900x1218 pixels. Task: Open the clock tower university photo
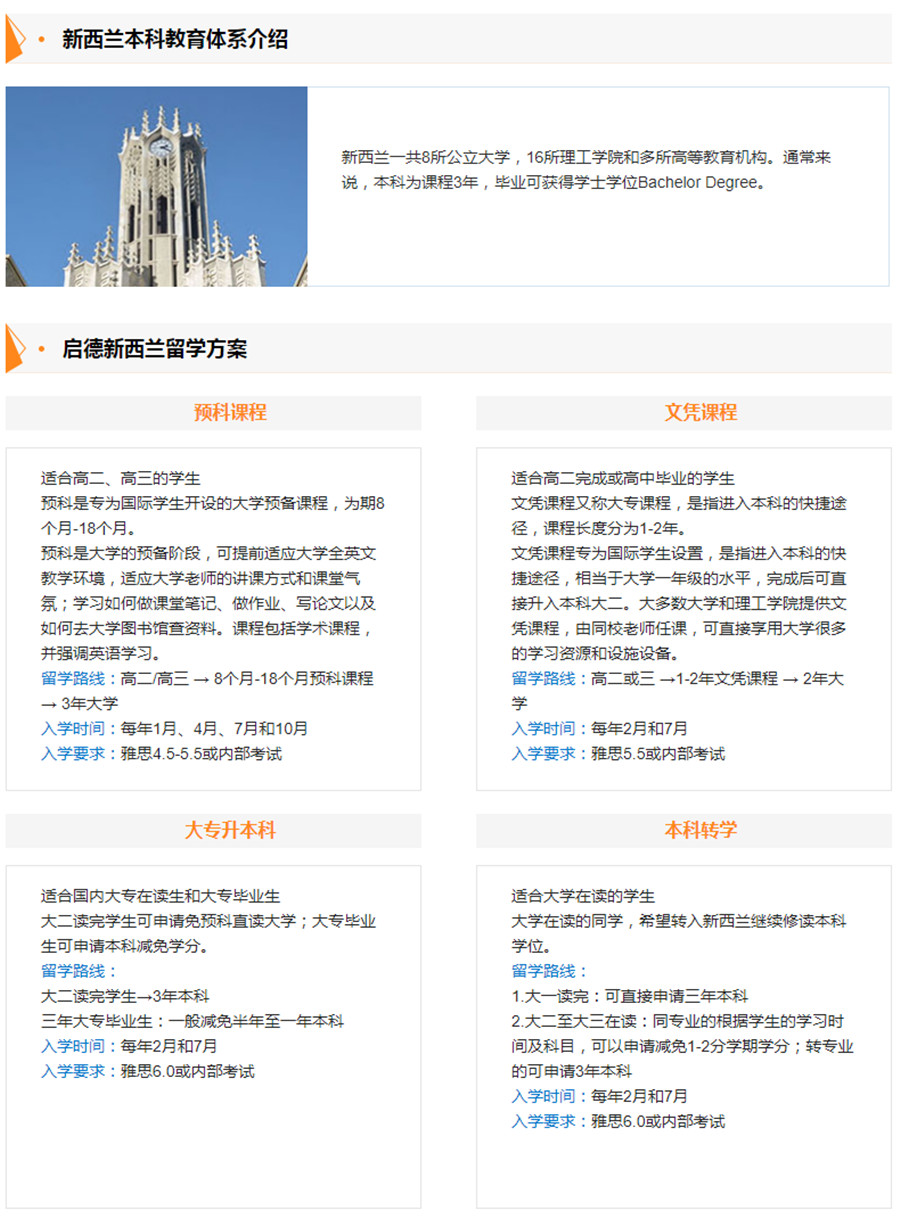click(157, 186)
